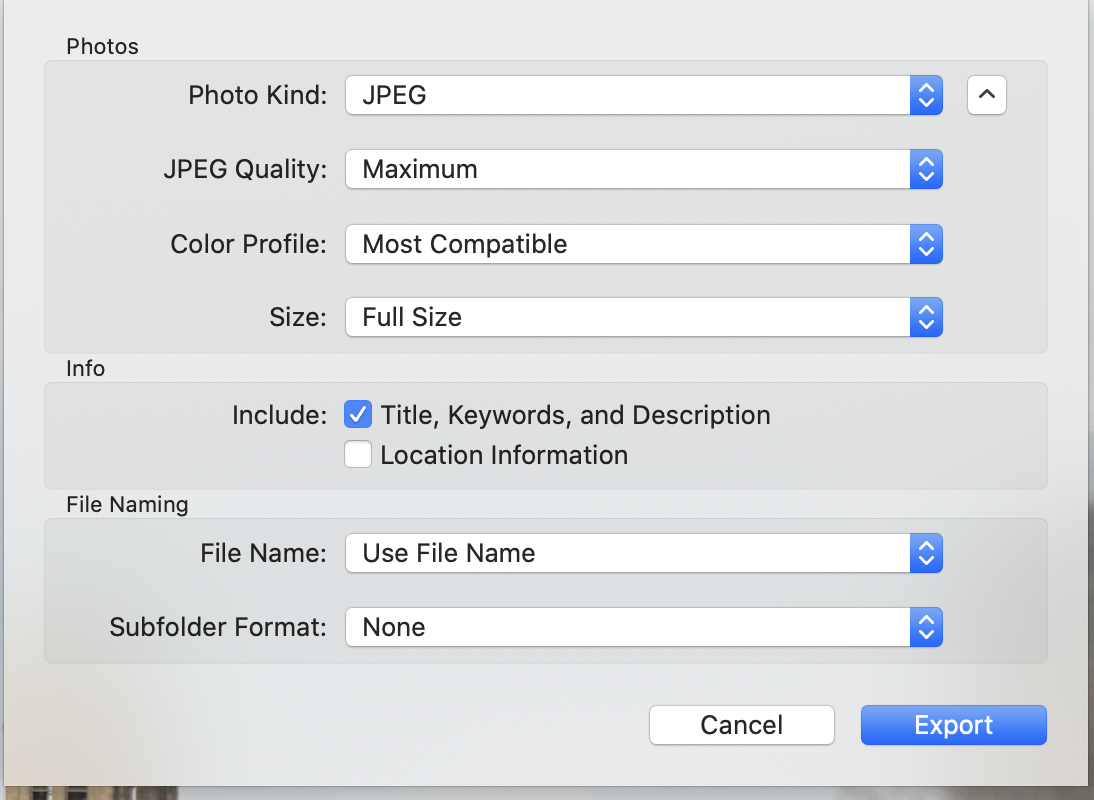Viewport: 1094px width, 800px height.
Task: Click the blue Export button
Action: (953, 725)
